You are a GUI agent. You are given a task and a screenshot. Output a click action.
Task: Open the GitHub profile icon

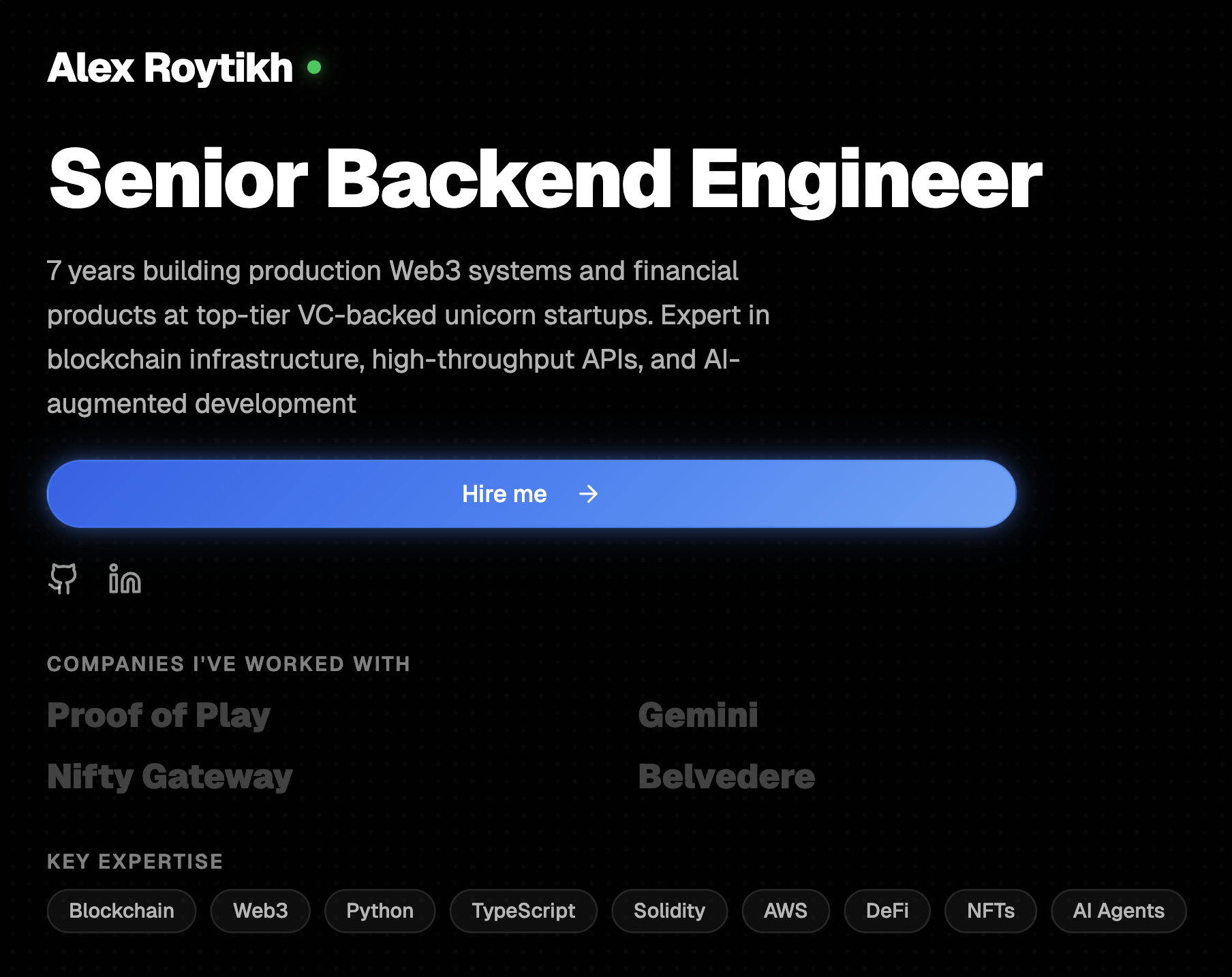[63, 579]
